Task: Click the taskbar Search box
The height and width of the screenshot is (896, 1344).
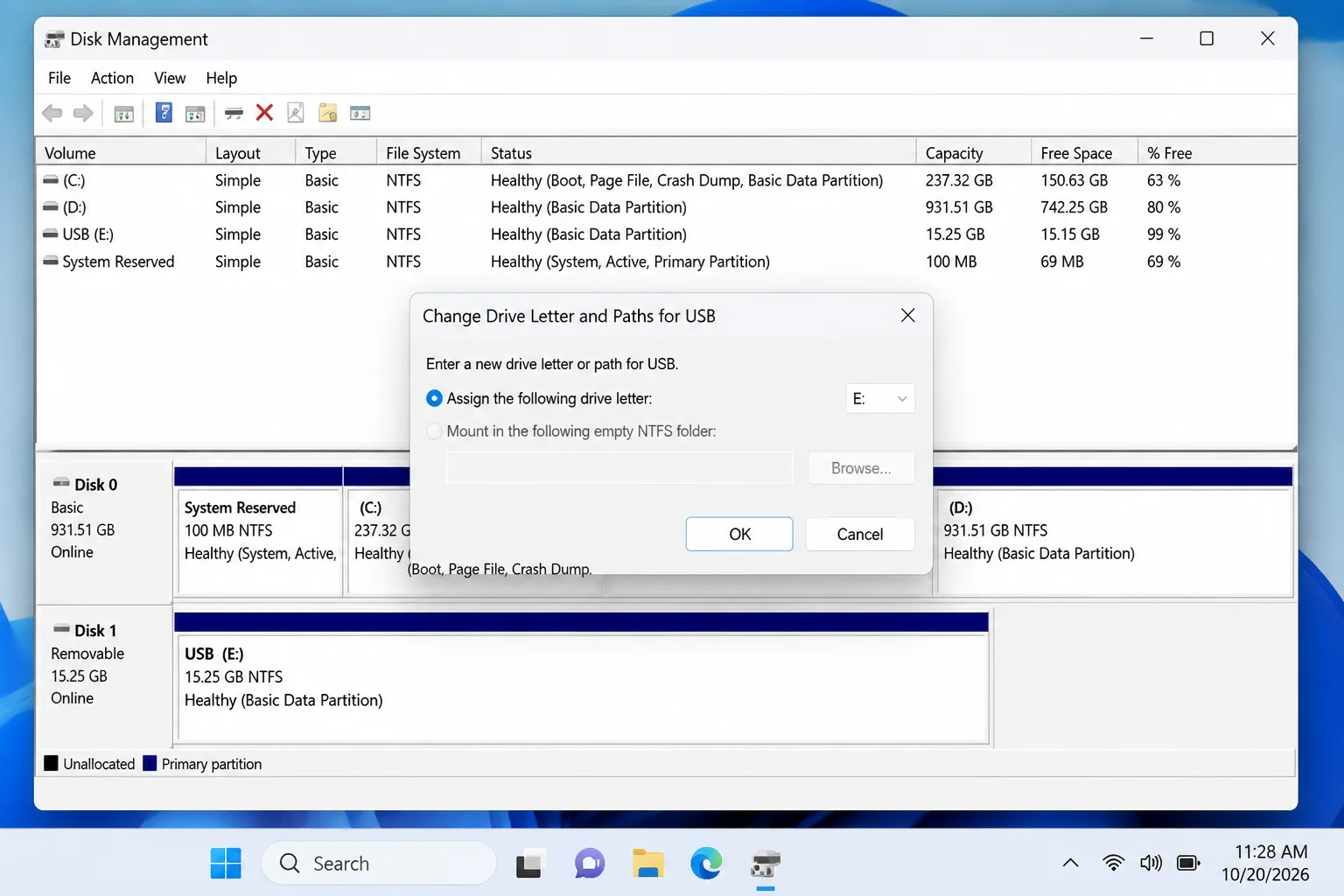Action: [x=379, y=864]
